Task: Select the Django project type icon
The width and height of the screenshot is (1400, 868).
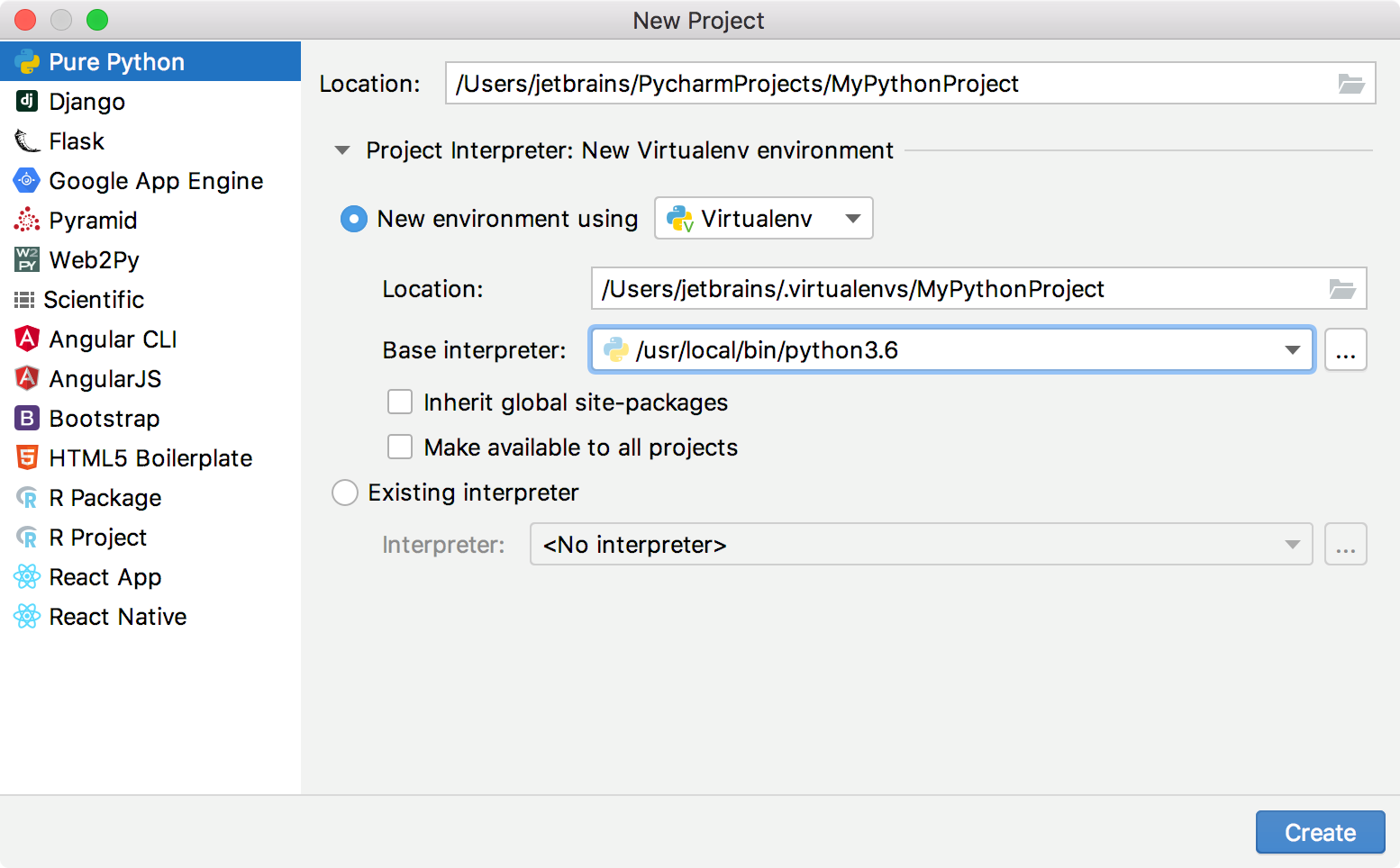Action: (26, 101)
